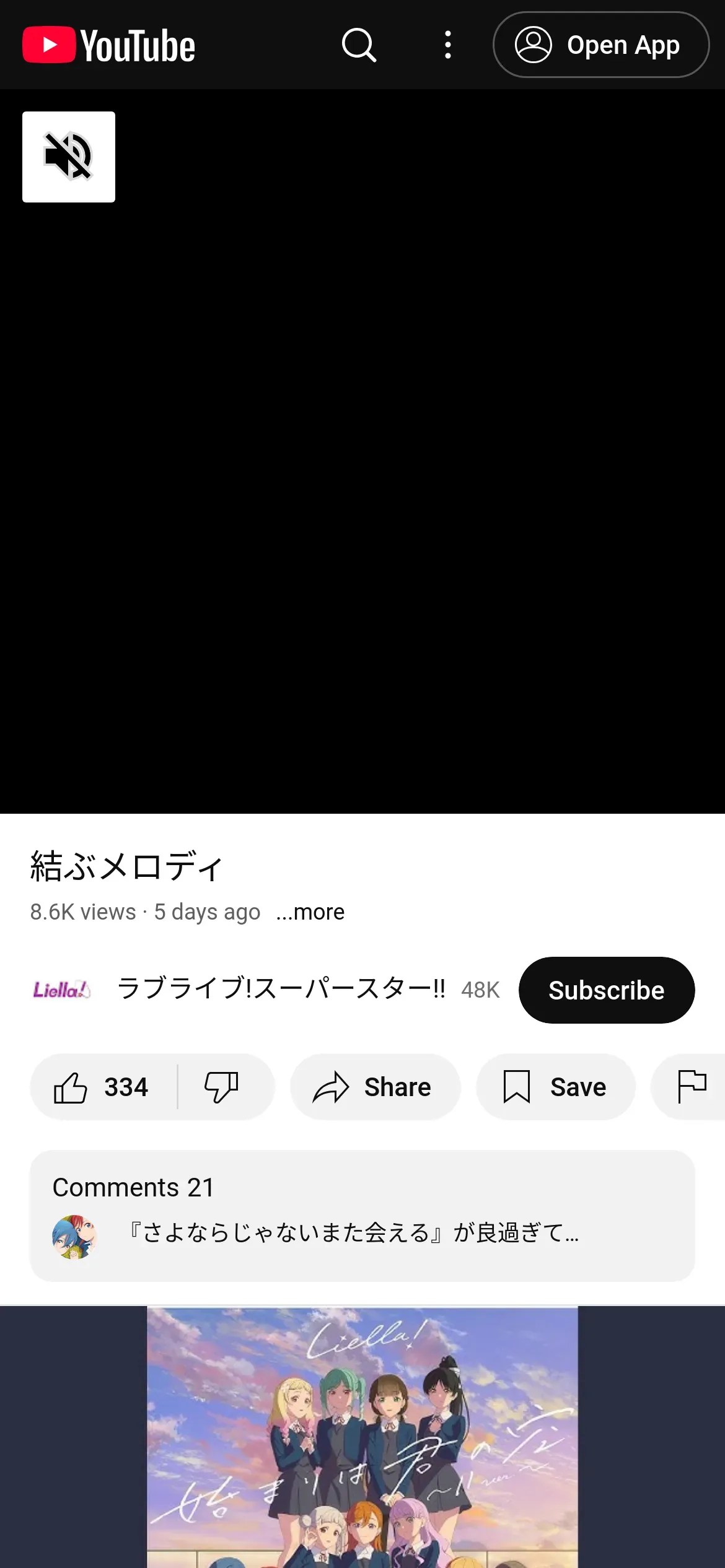The width and height of the screenshot is (725, 1568).
Task: Click the top commenter's profile avatar
Action: pyautogui.click(x=74, y=1237)
